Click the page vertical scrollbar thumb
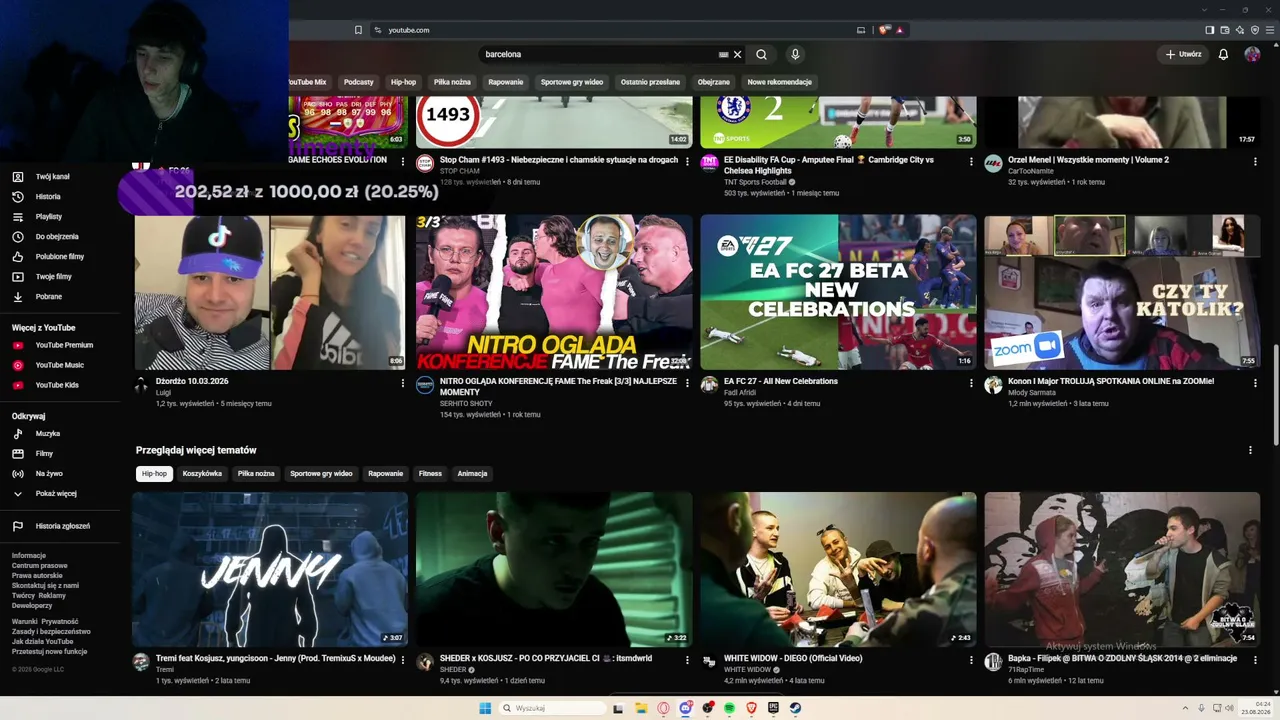The width and height of the screenshot is (1280, 720). coord(1274,396)
